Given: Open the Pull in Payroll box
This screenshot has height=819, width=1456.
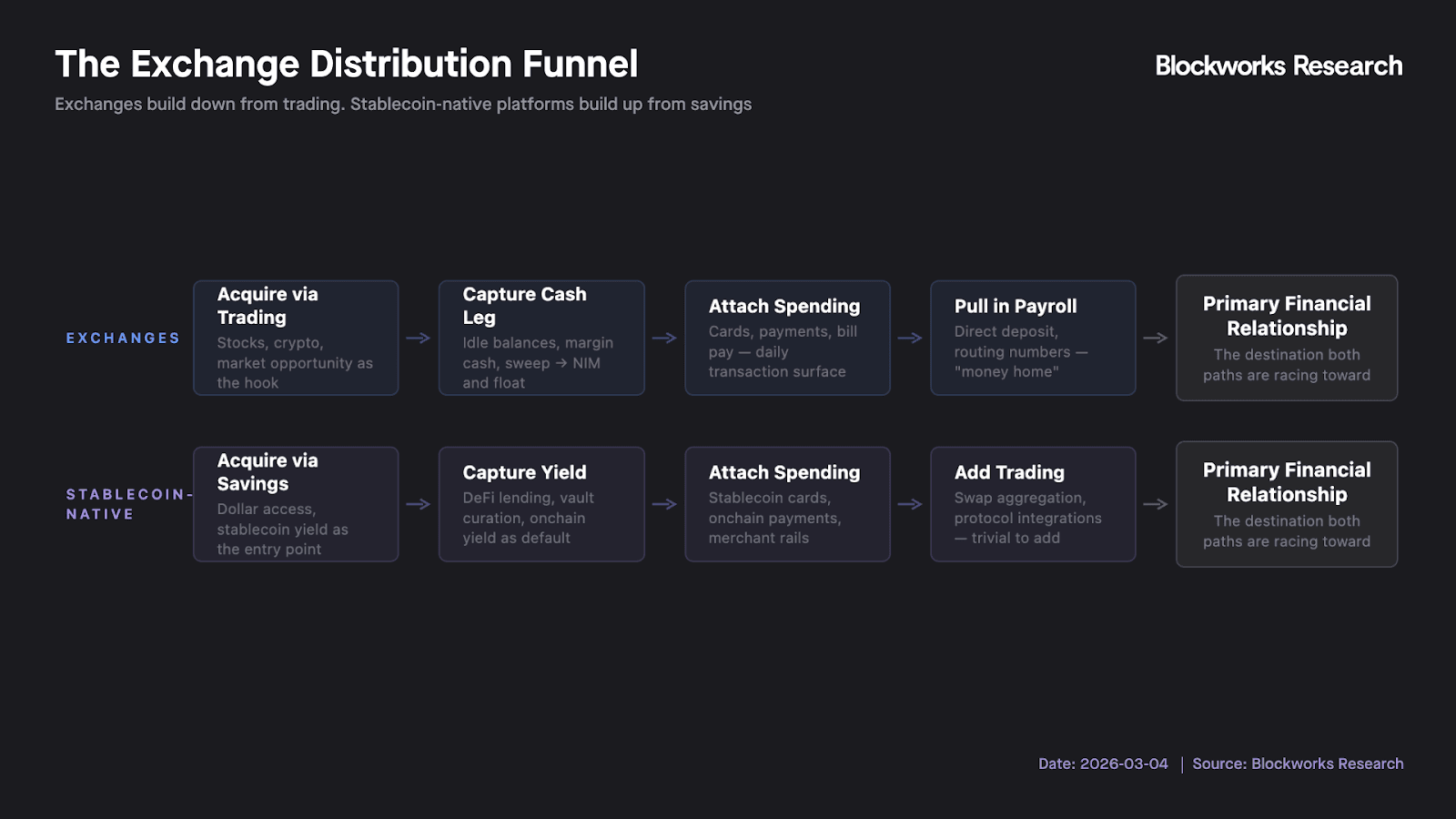Looking at the screenshot, I should [1033, 338].
